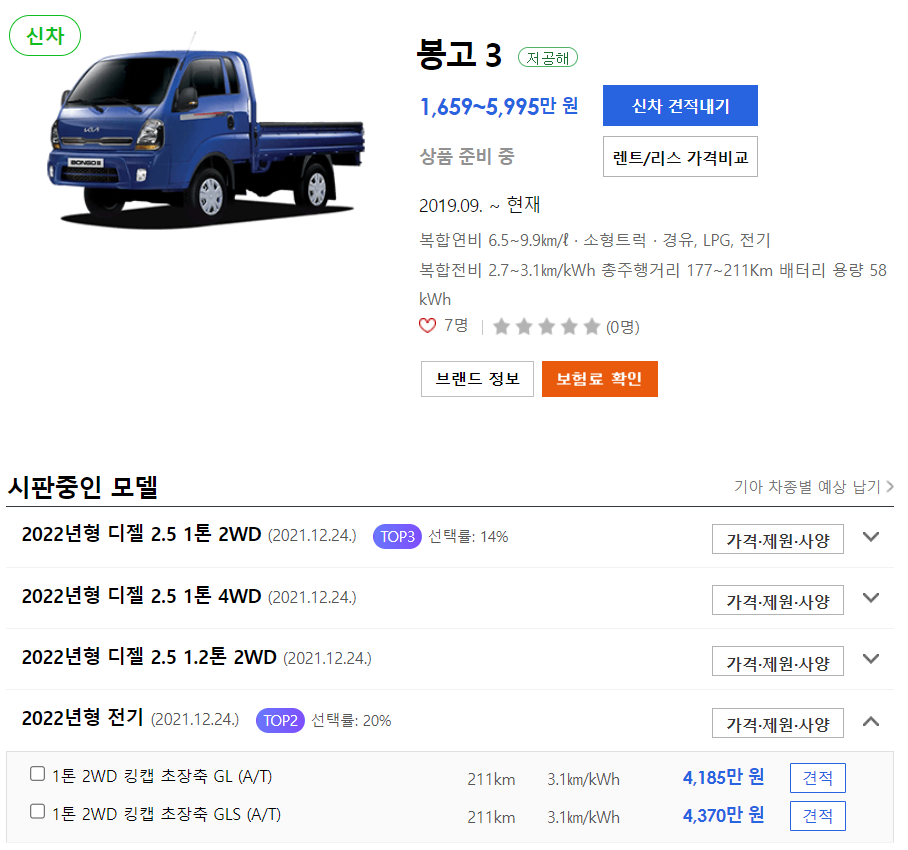Click the 시판중인 모델 heading

pyautogui.click(x=82, y=486)
